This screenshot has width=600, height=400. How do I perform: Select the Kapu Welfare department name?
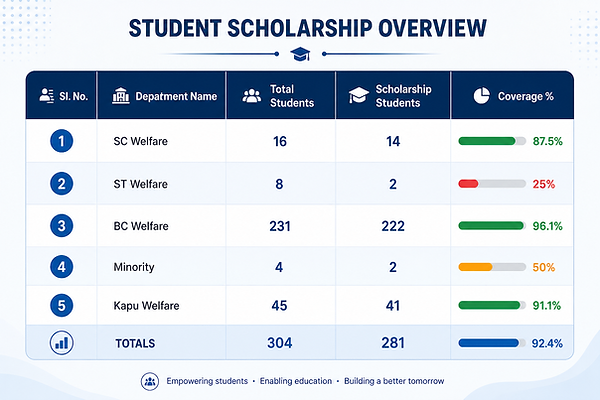point(146,306)
